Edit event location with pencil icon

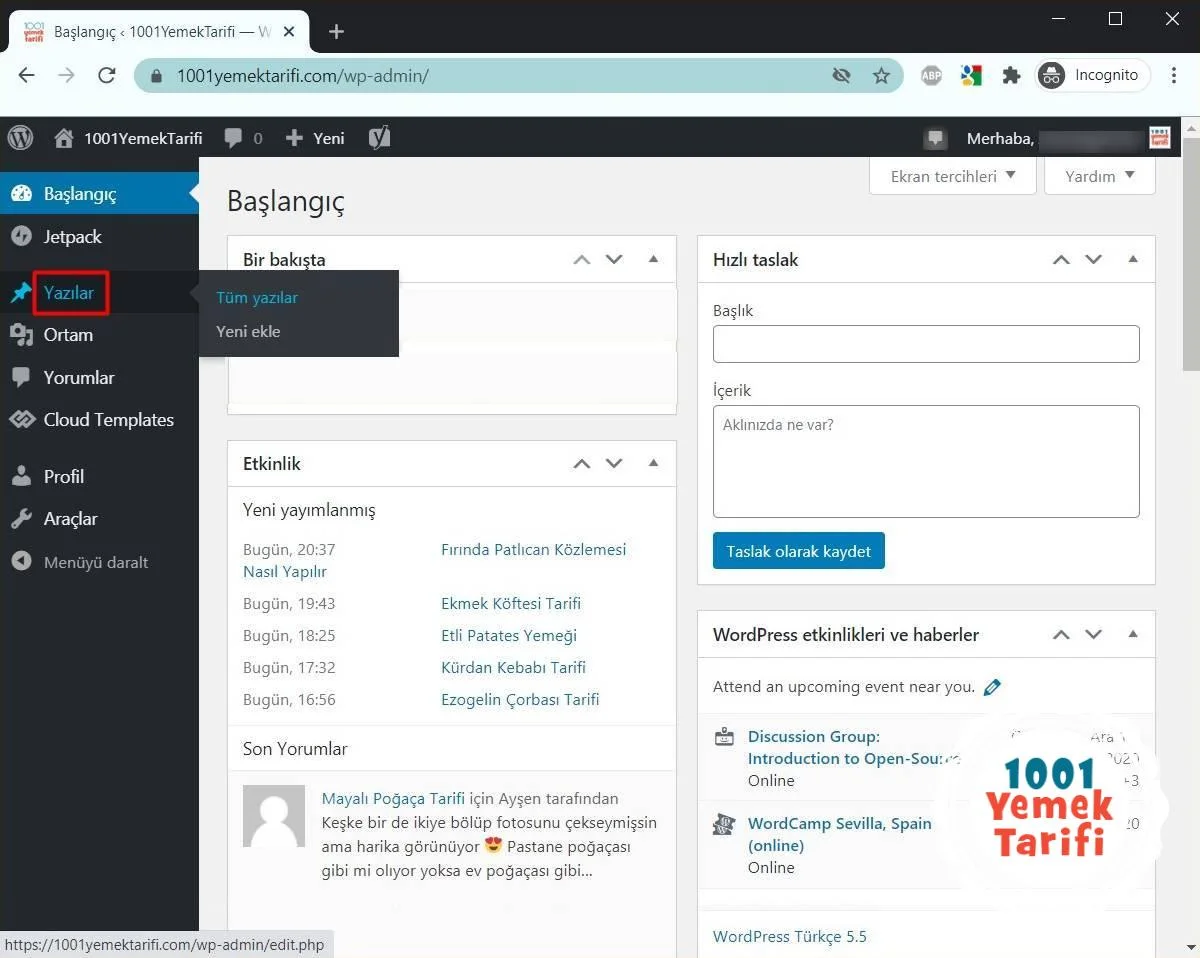(x=992, y=687)
